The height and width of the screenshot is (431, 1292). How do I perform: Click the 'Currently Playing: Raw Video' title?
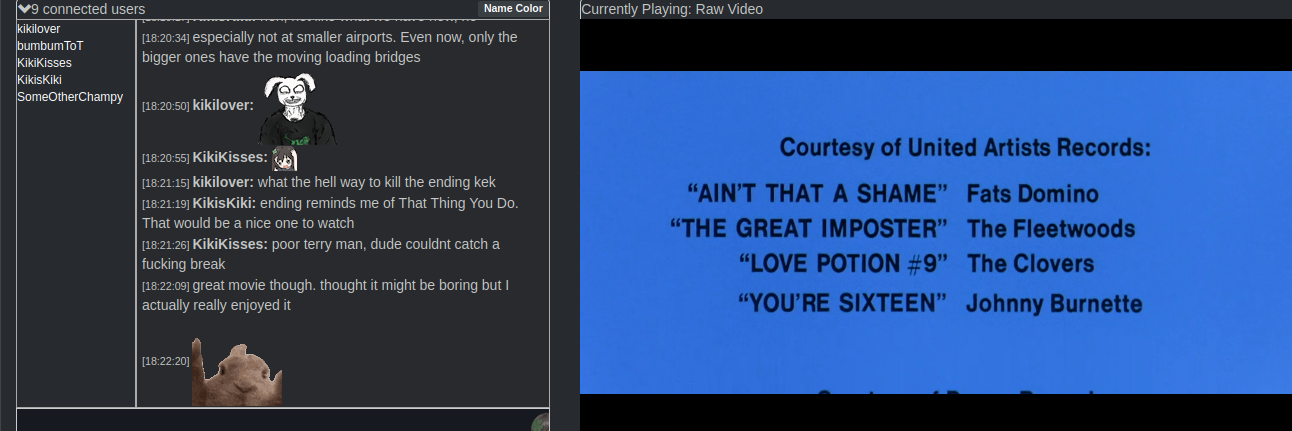pyautogui.click(x=672, y=9)
